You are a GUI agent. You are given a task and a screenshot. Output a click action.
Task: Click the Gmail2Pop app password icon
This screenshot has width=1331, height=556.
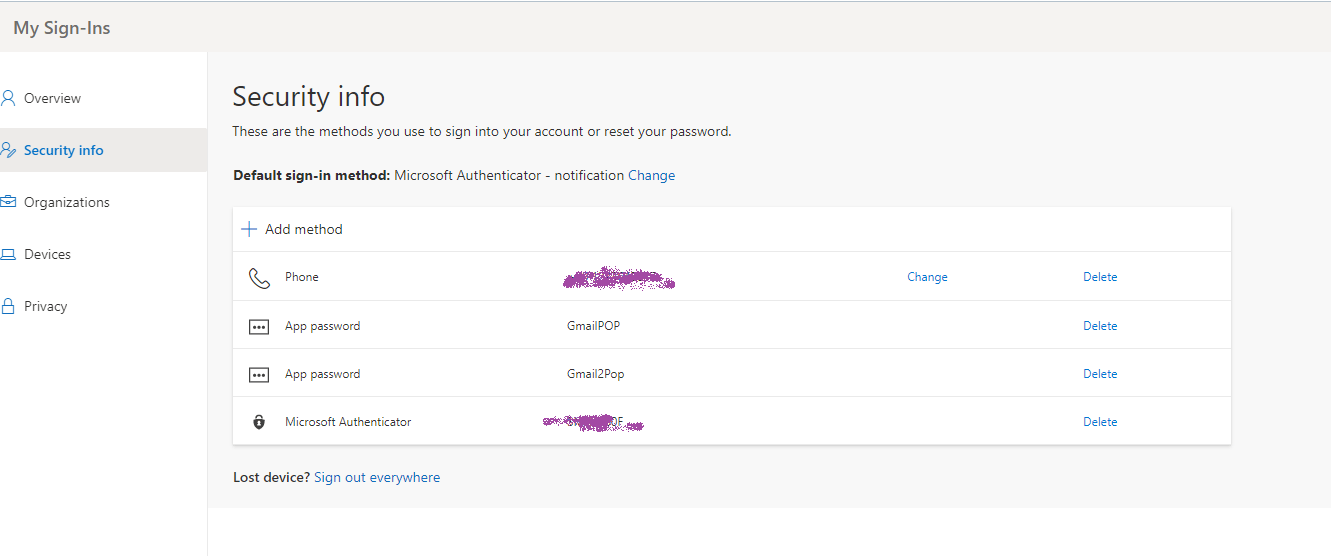(259, 374)
